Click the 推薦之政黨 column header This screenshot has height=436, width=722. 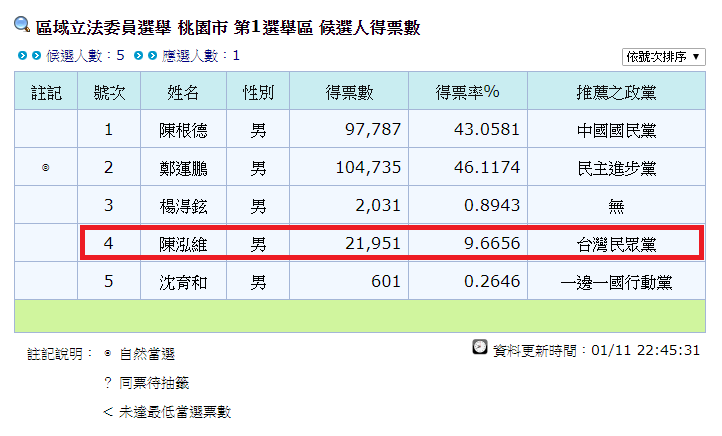(617, 93)
